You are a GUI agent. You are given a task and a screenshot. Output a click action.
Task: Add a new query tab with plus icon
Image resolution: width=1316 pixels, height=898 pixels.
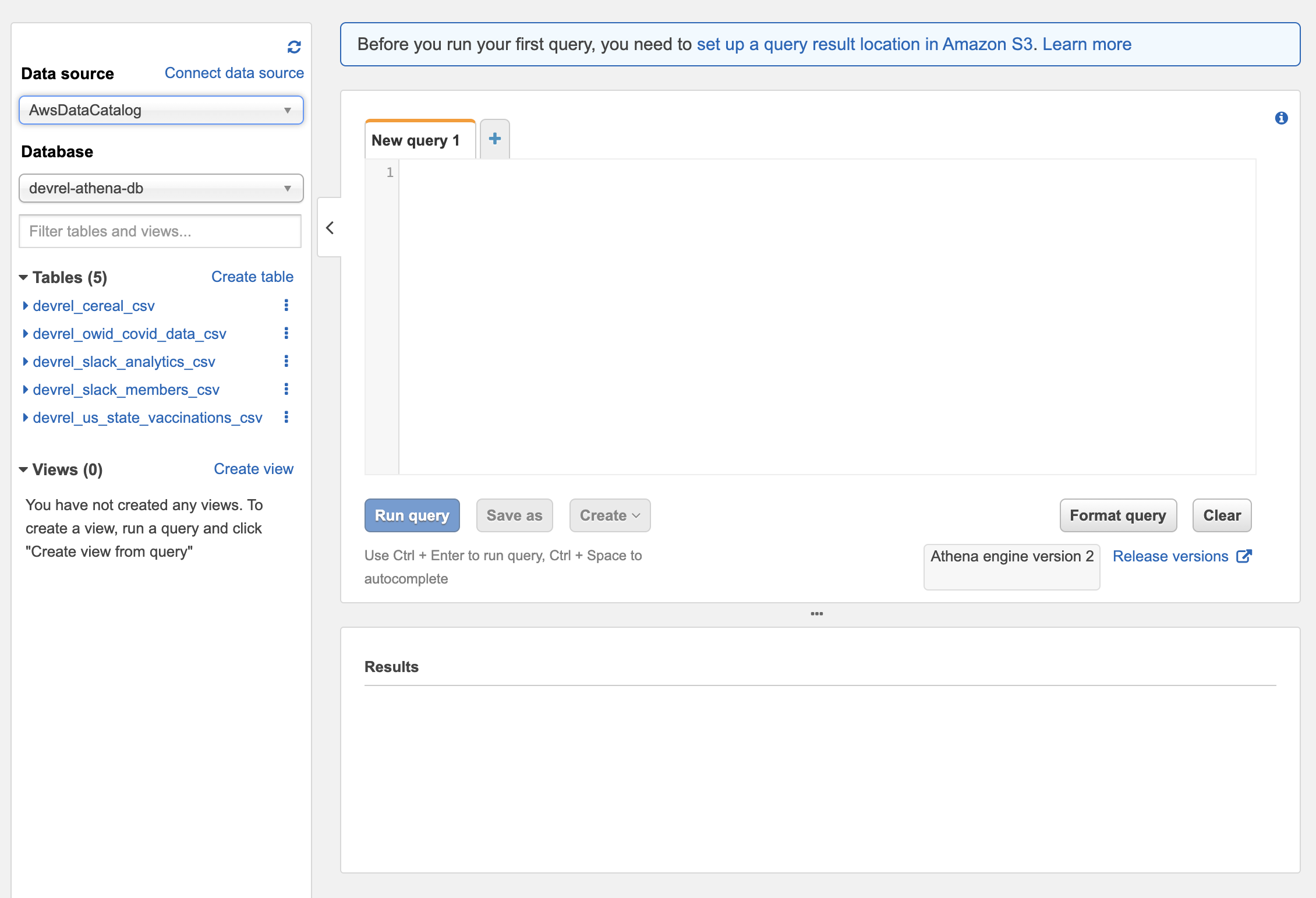(495, 139)
